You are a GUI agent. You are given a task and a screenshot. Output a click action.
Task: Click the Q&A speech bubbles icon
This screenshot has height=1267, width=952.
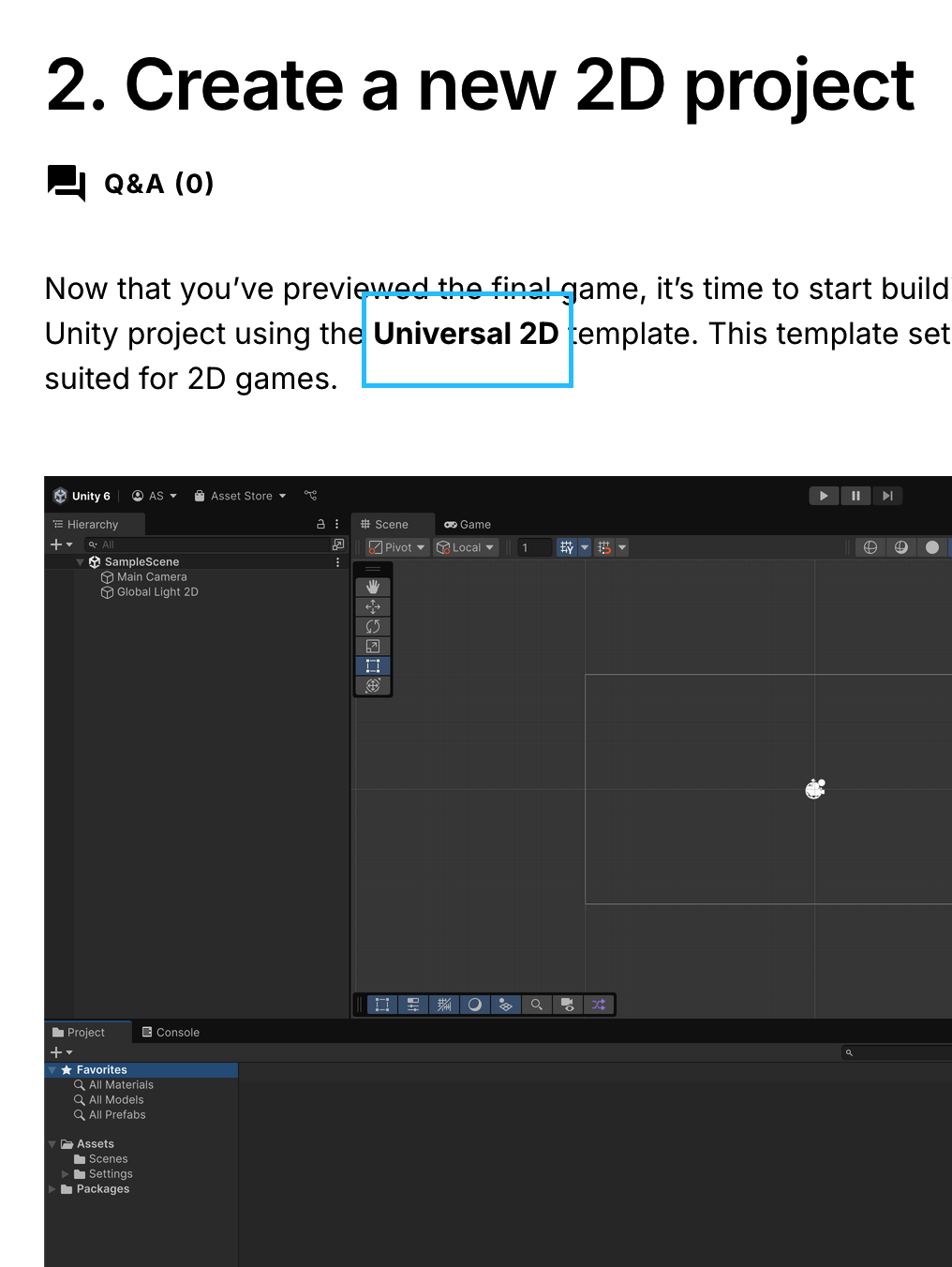tap(67, 183)
